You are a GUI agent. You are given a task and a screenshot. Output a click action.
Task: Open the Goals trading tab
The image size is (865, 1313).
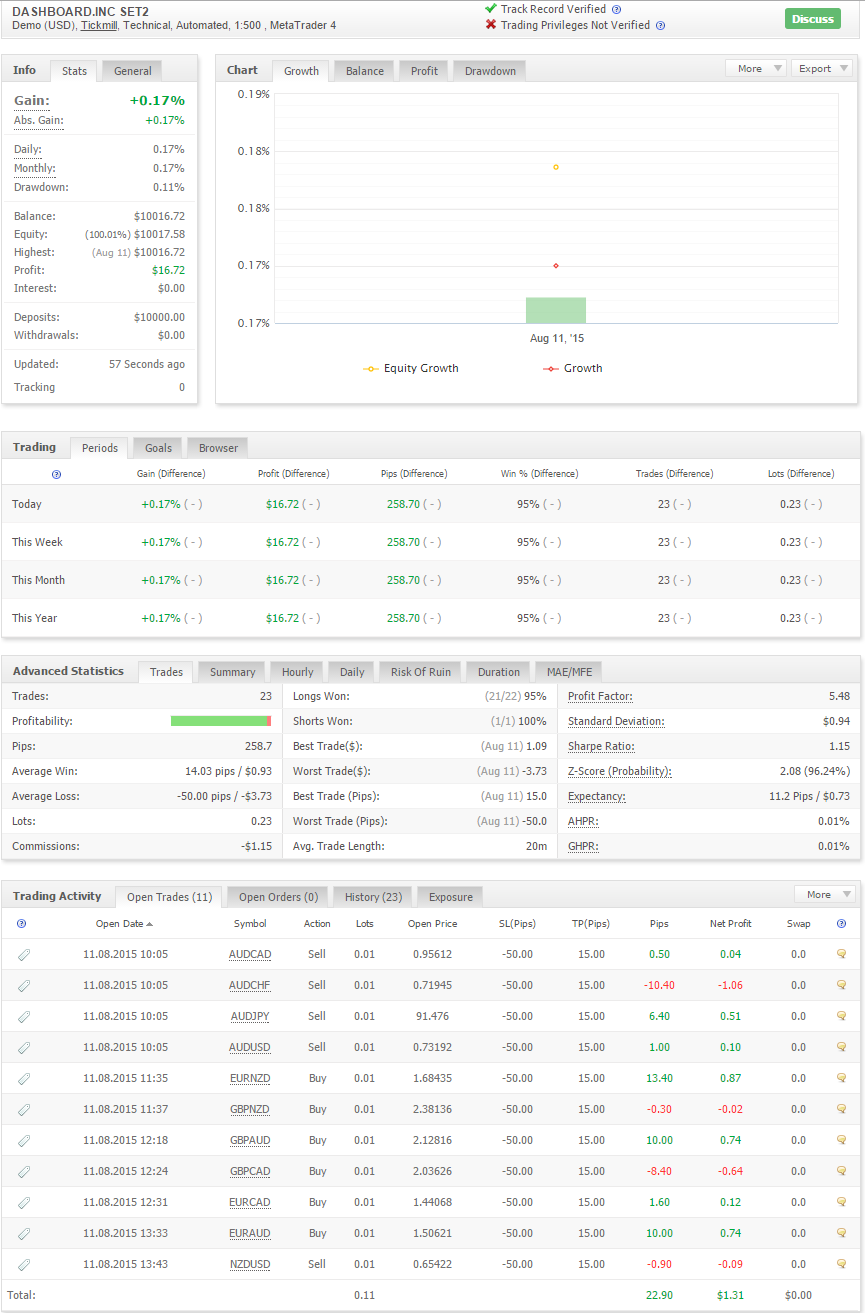click(158, 448)
